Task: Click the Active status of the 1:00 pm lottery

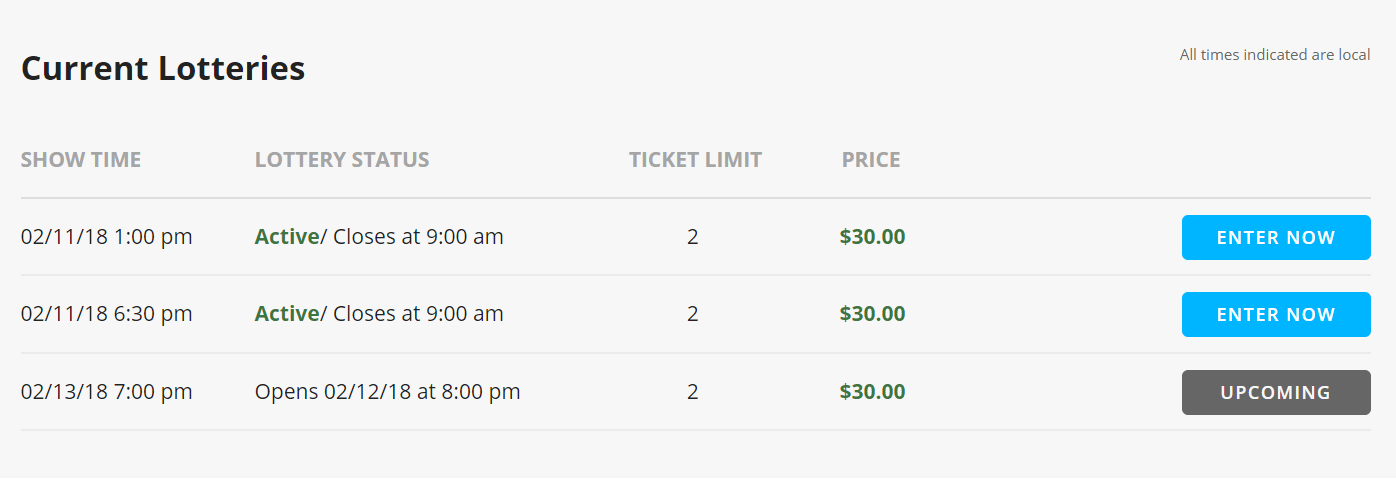Action: click(x=287, y=237)
